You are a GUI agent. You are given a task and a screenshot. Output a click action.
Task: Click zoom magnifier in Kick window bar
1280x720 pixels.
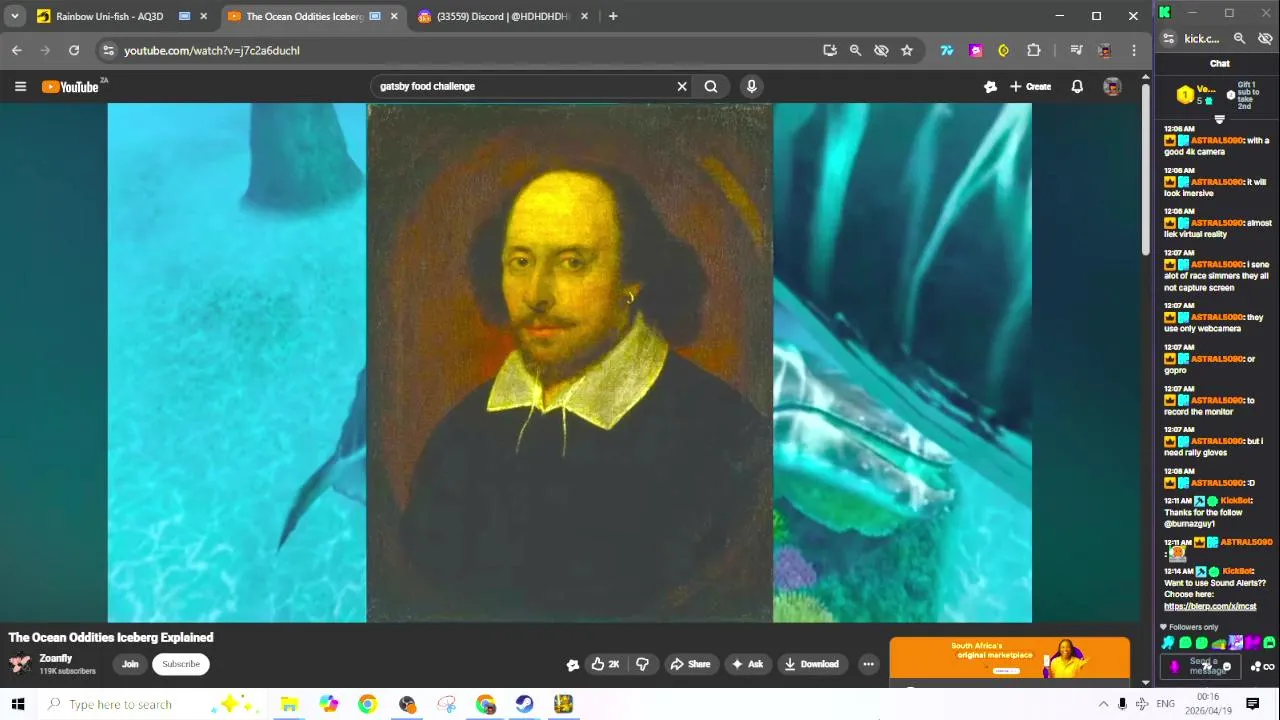tap(1239, 38)
